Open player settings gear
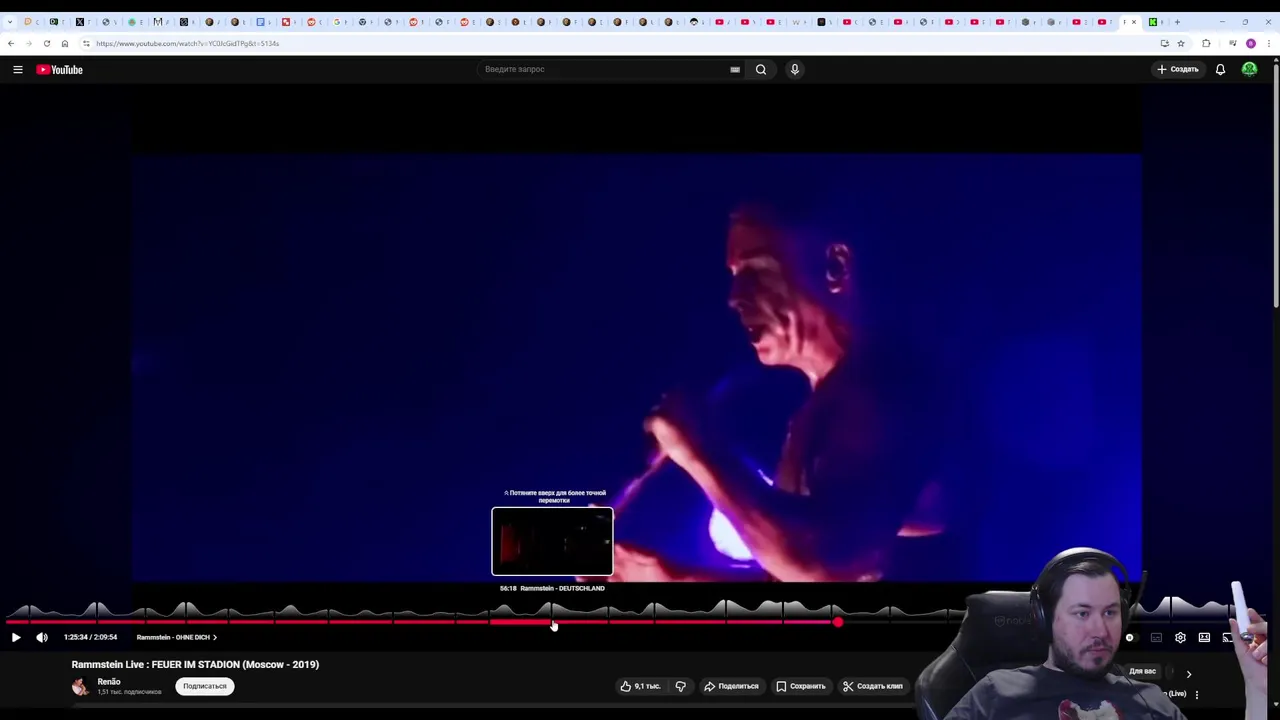1280x720 pixels. pyautogui.click(x=1180, y=637)
